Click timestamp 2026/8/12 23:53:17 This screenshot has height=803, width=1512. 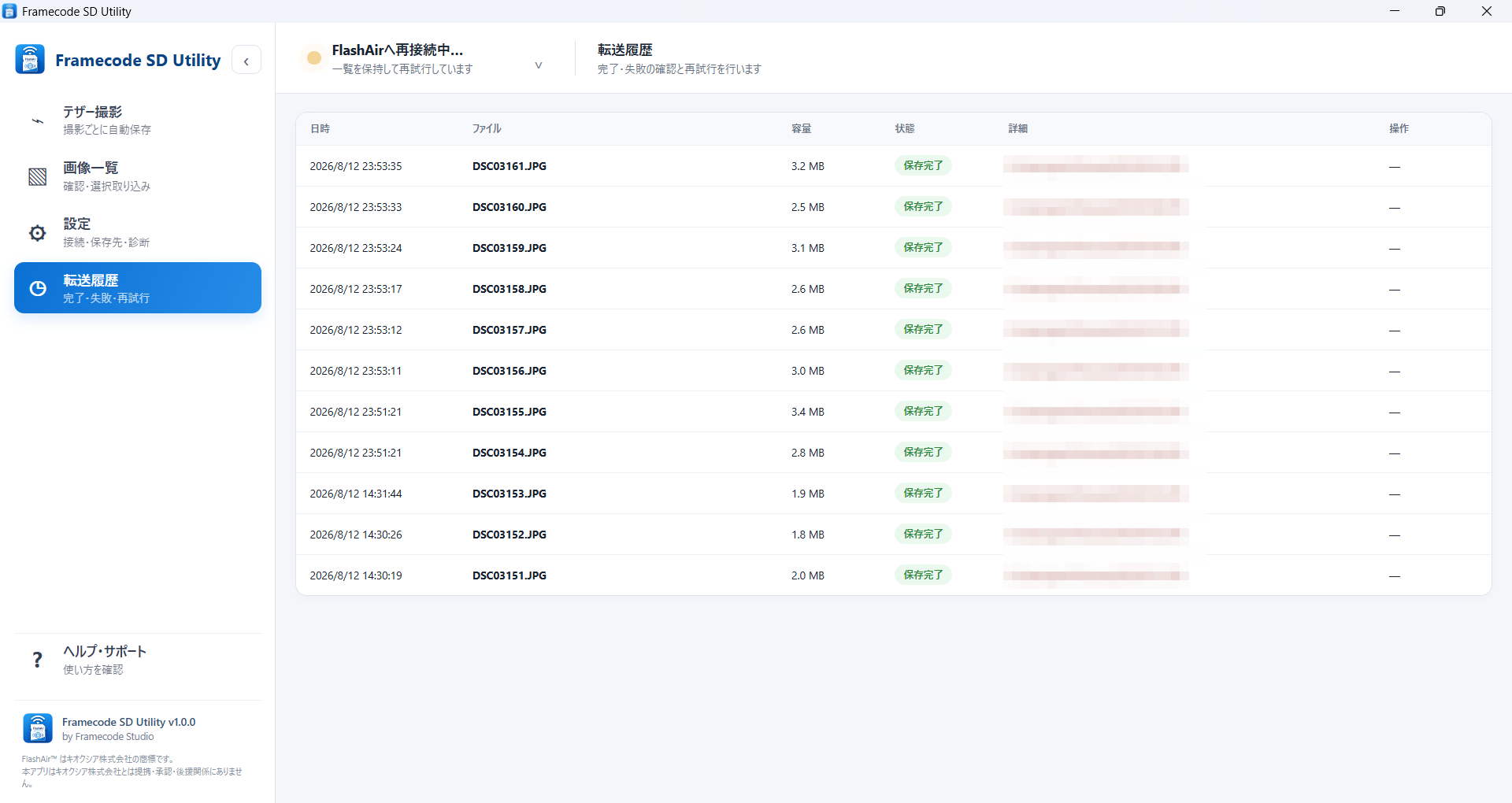(x=356, y=289)
